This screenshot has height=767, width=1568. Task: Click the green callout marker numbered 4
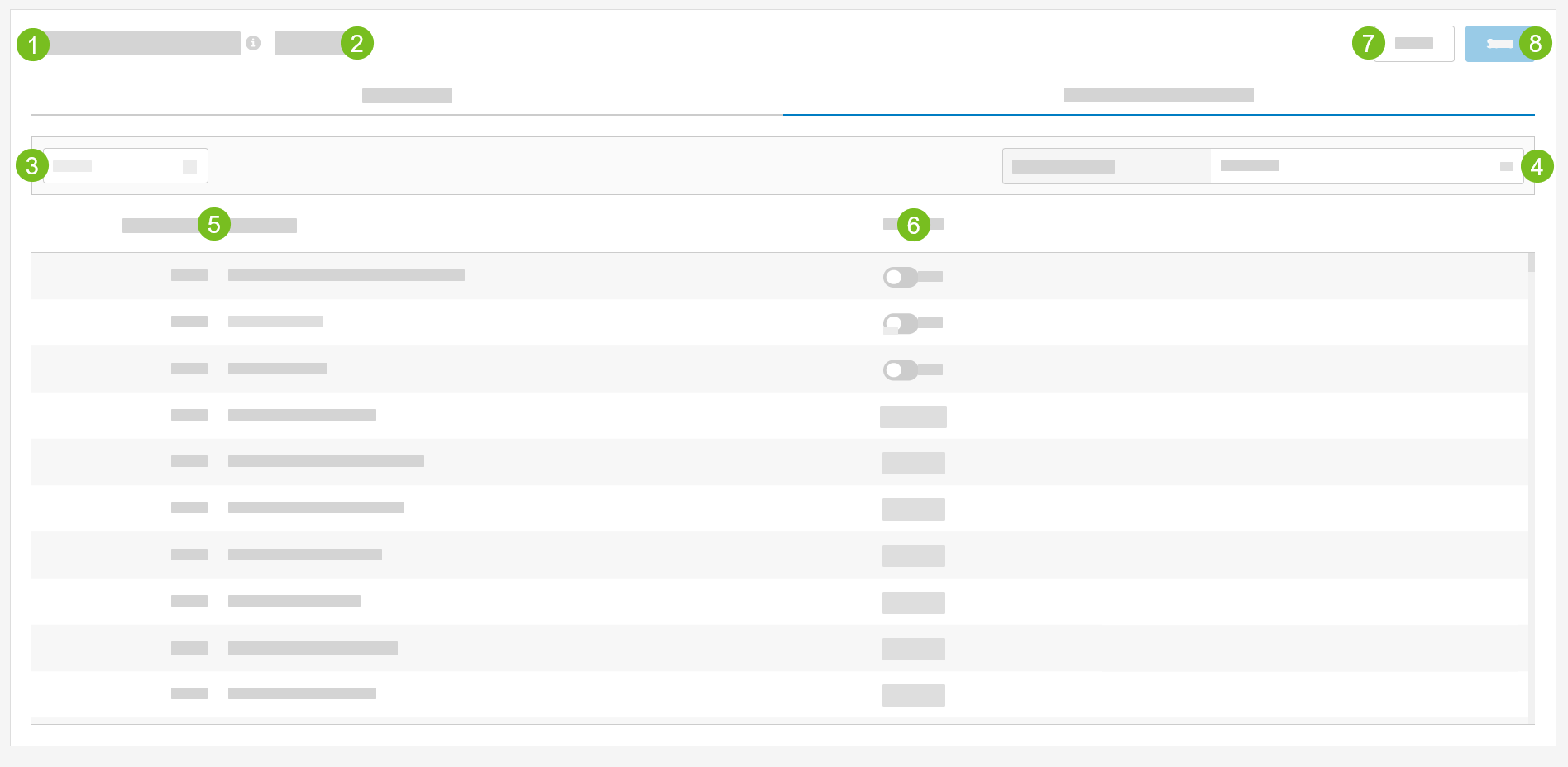coord(1537,167)
